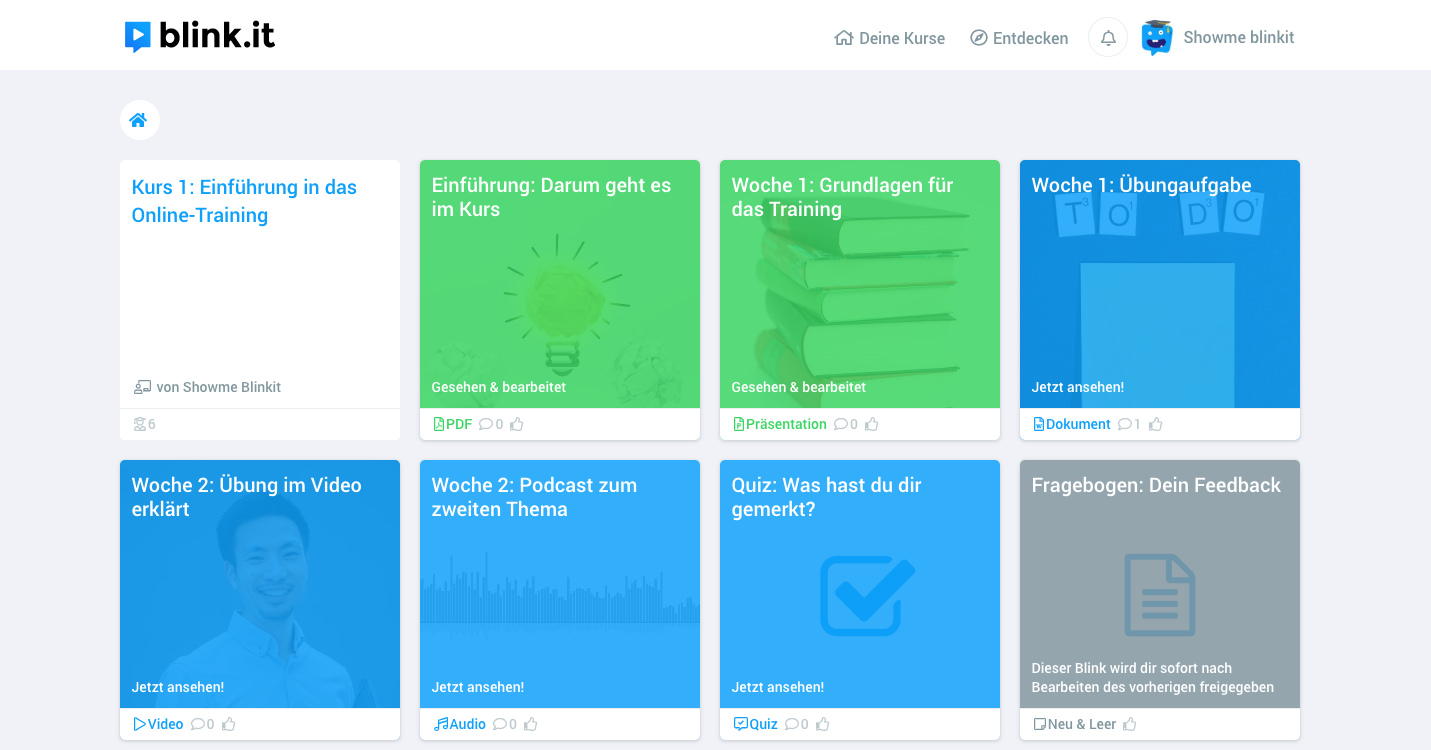Open comments on the Präsentation card
The height and width of the screenshot is (750, 1431).
point(846,424)
